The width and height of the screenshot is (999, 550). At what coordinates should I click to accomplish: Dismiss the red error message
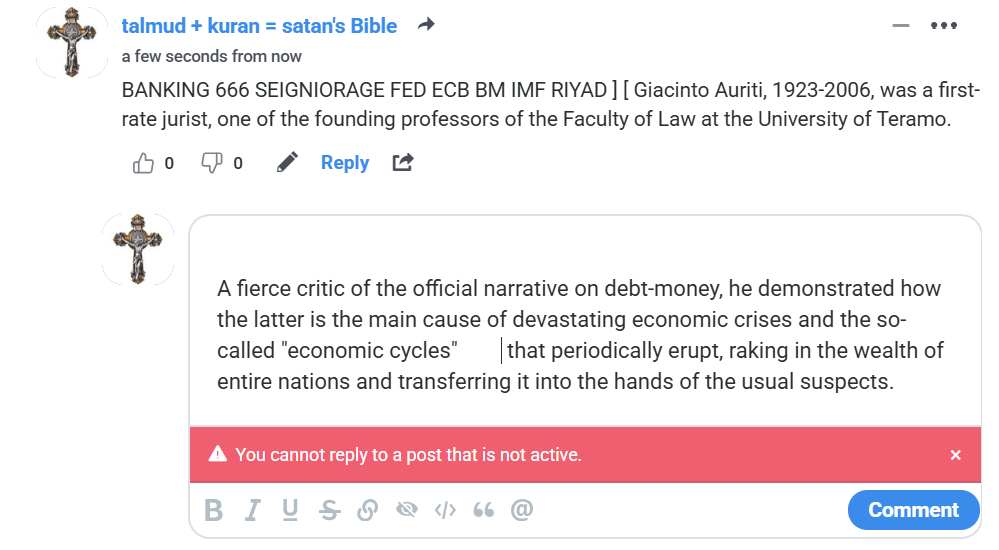click(955, 455)
